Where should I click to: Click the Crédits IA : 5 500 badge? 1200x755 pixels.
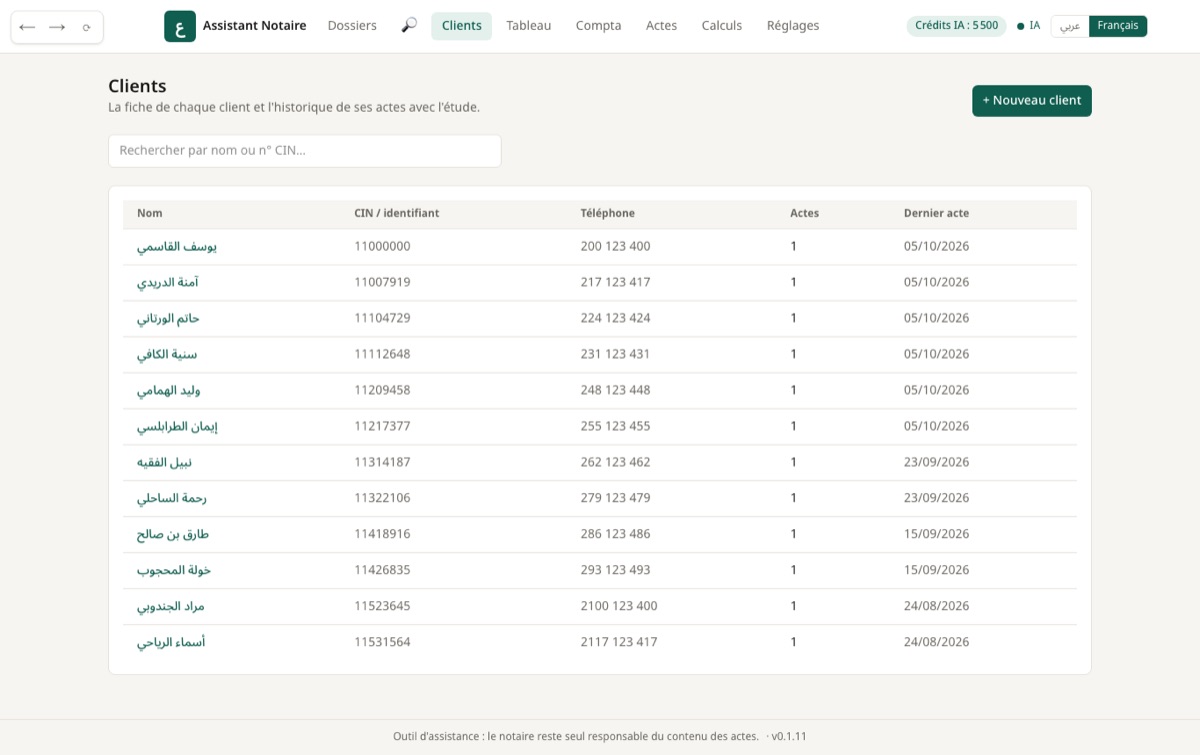957,26
